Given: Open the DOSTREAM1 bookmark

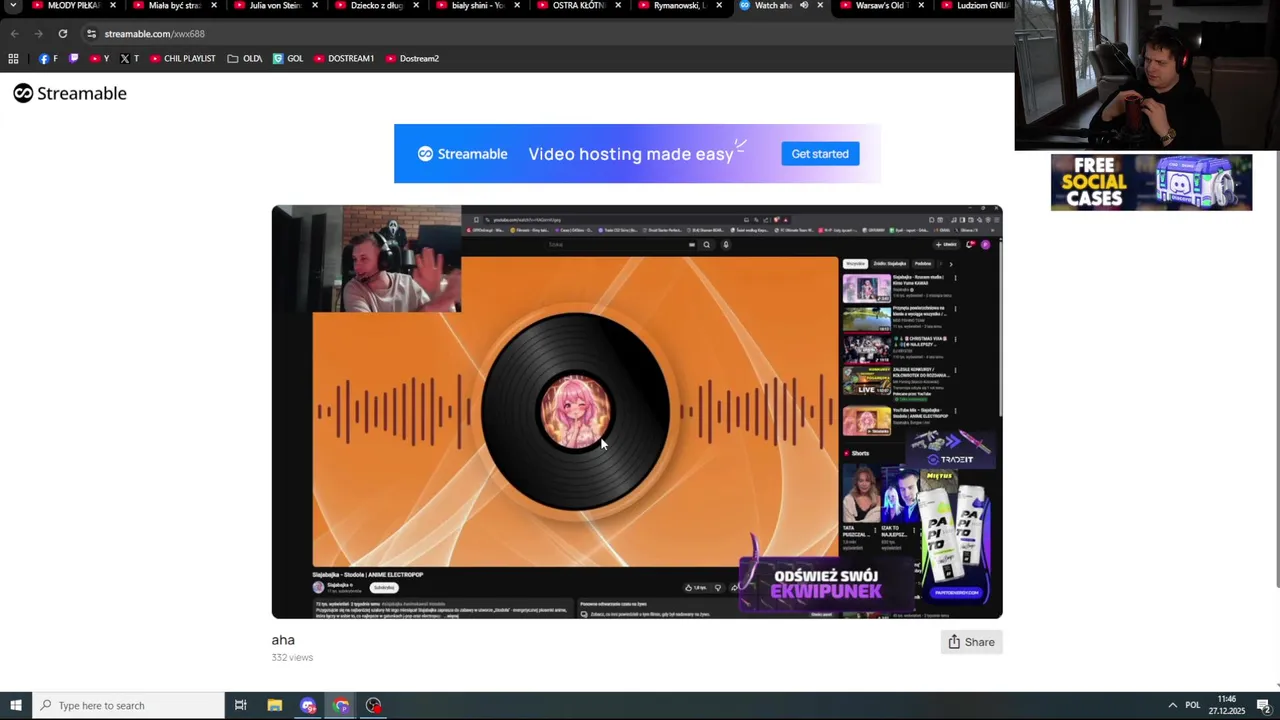Looking at the screenshot, I should (344, 59).
